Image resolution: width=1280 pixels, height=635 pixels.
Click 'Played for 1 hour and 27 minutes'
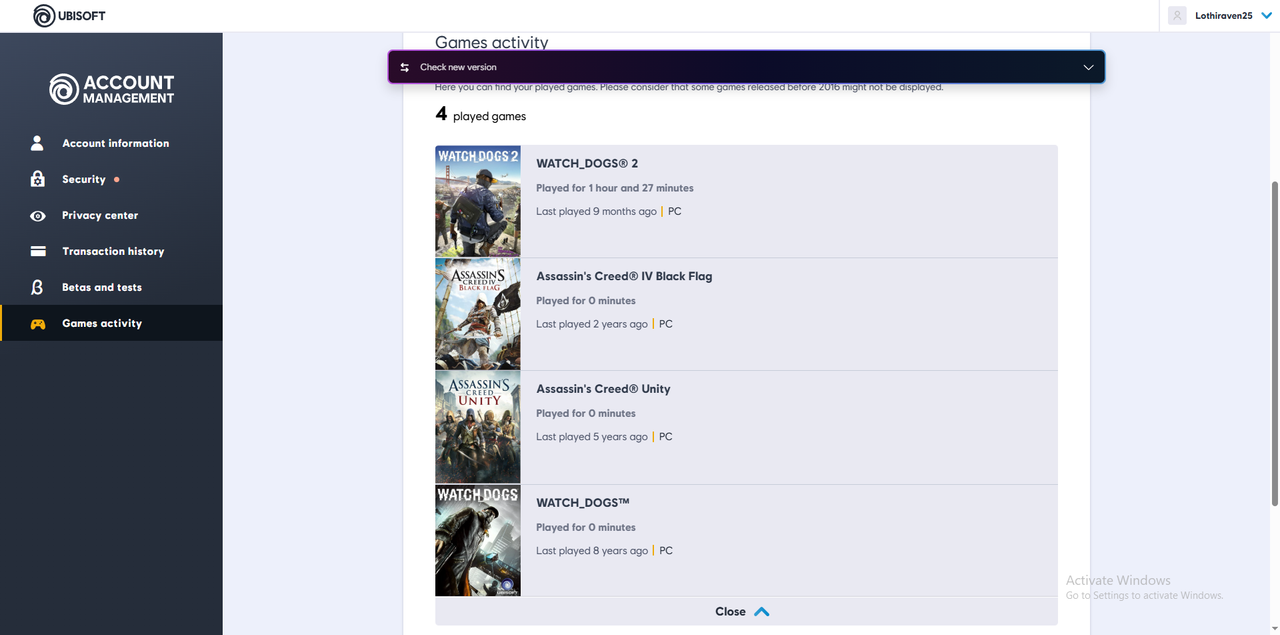[614, 188]
